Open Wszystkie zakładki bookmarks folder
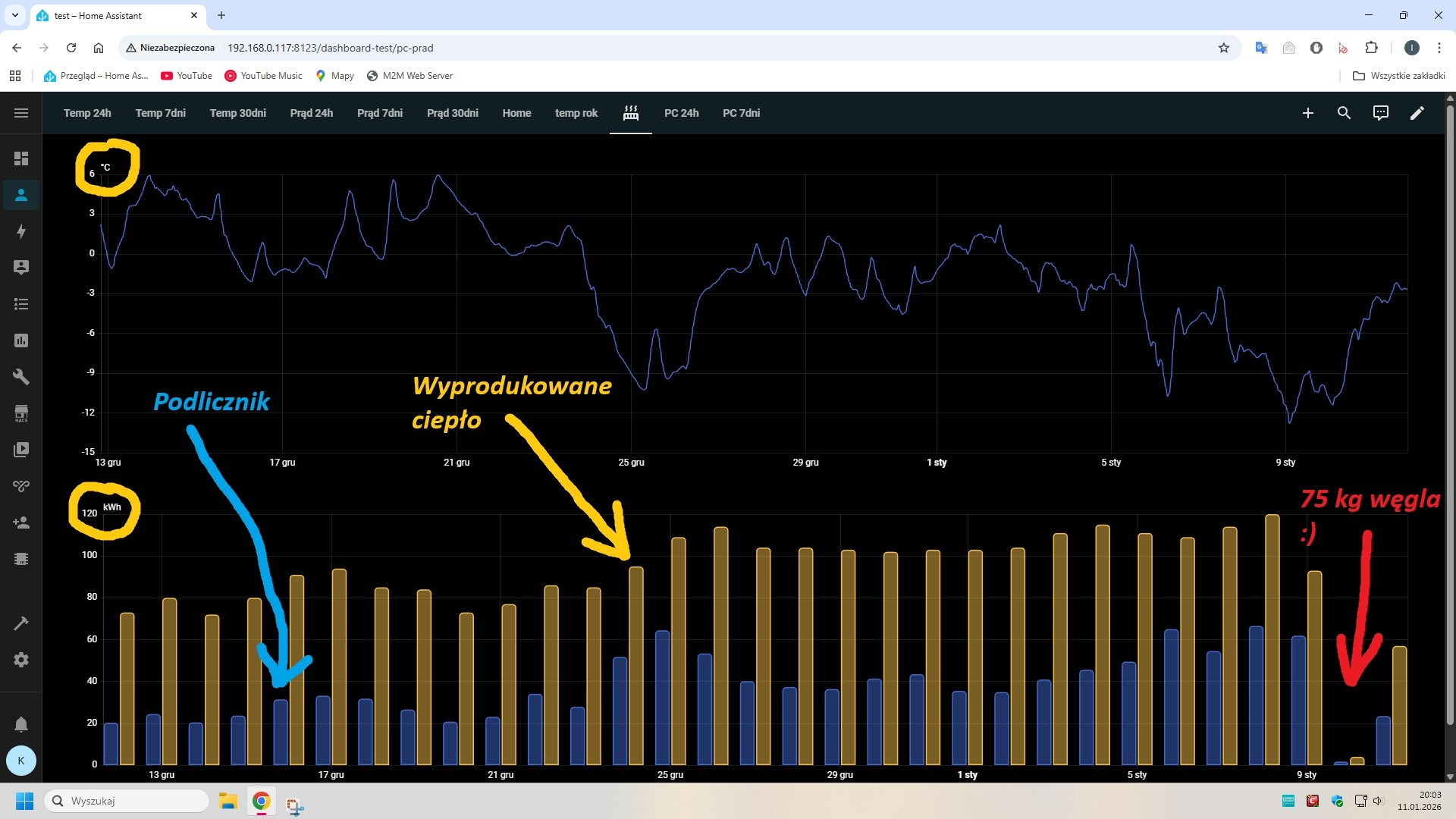Screen dimensions: 1456x819 point(1399,76)
